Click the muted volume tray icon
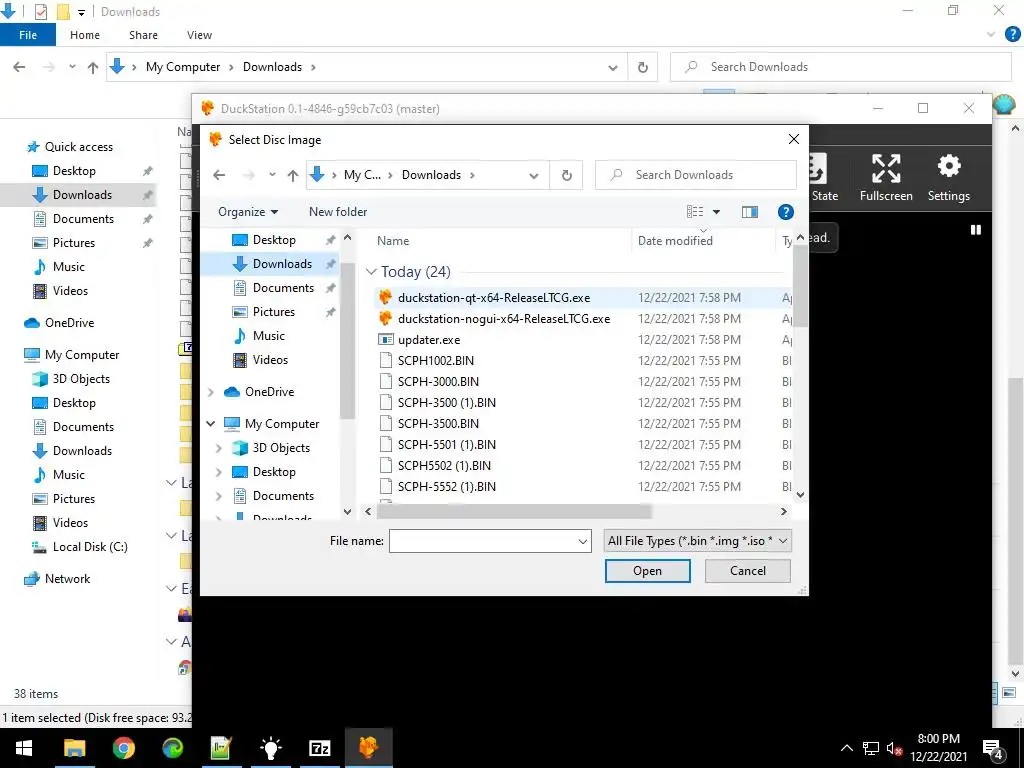1024x768 pixels. [x=895, y=748]
